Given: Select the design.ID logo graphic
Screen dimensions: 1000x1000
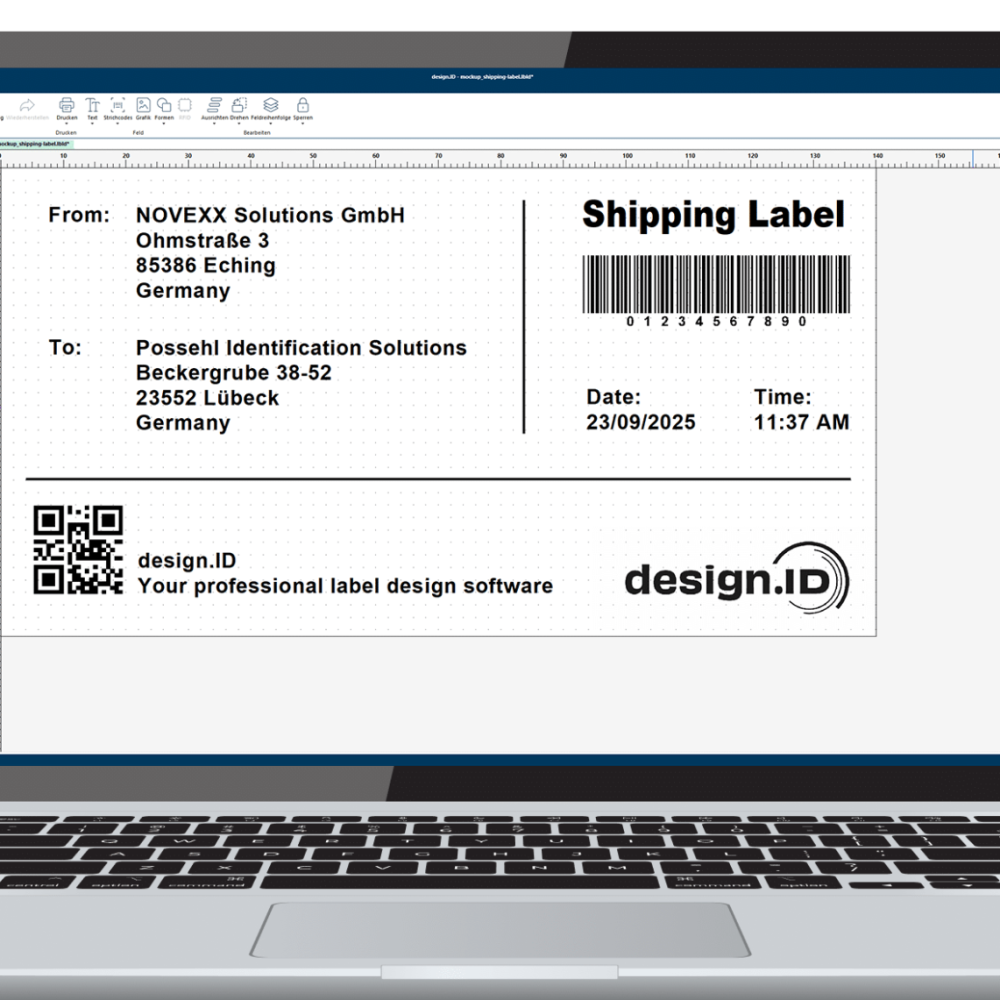Looking at the screenshot, I should [736, 578].
